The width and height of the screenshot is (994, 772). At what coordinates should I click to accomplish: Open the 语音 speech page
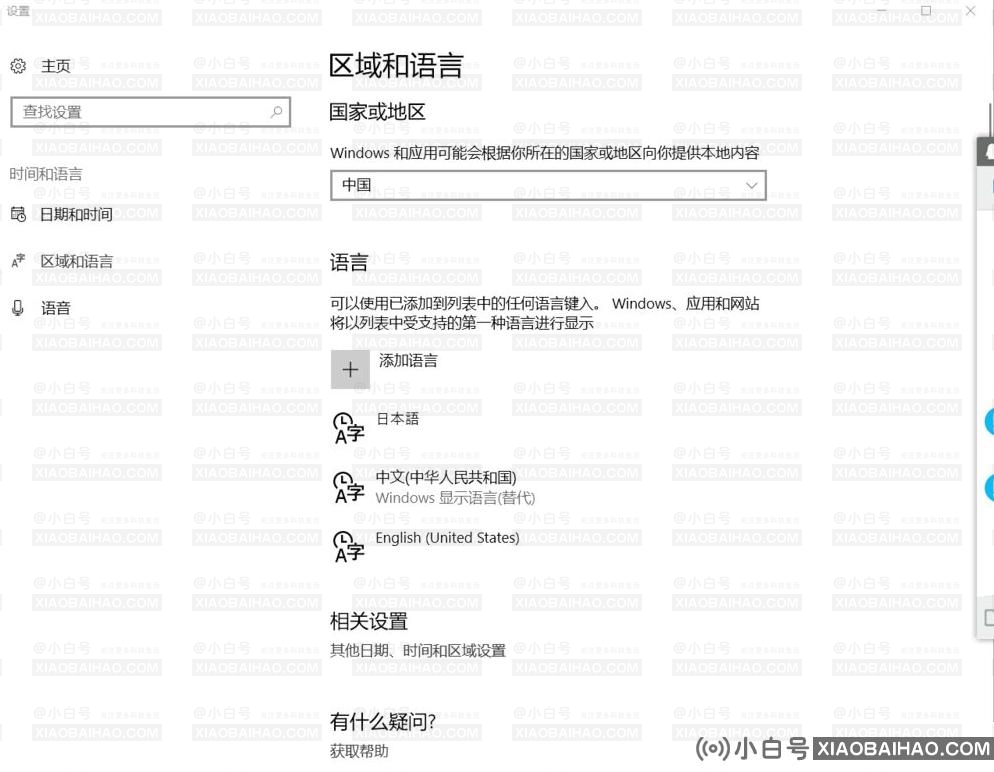(56, 308)
